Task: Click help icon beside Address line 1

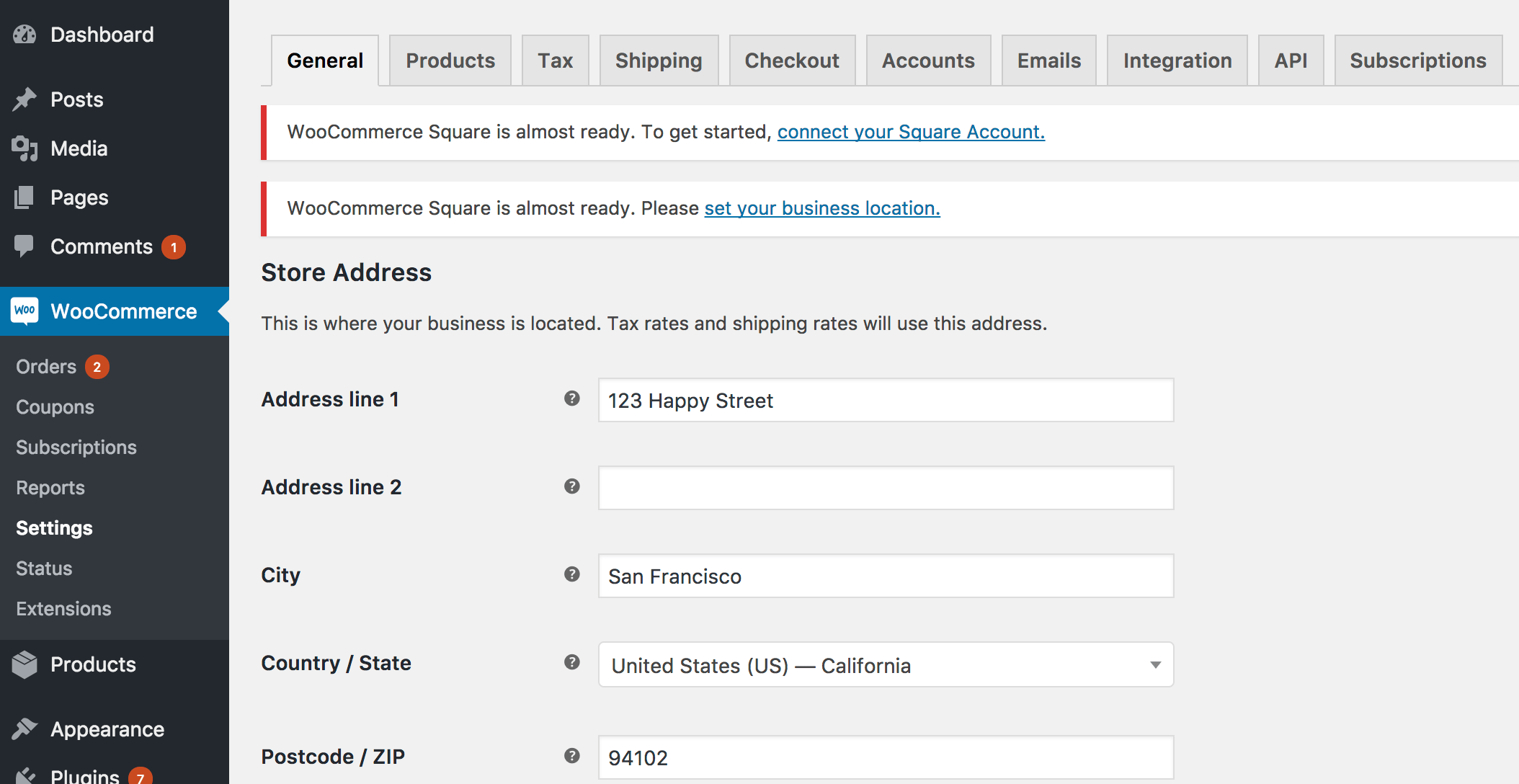Action: click(x=572, y=398)
